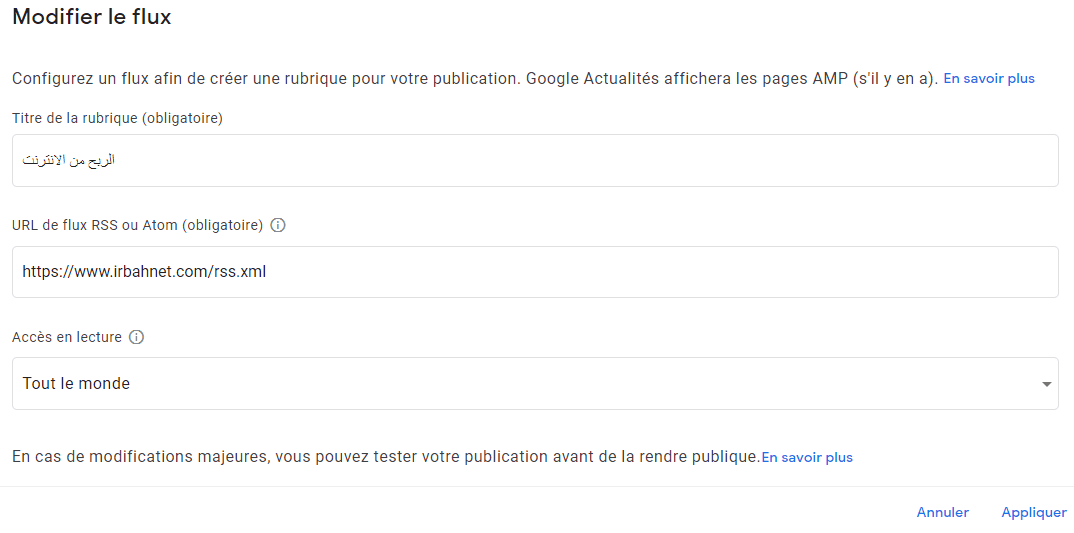Viewport: 1074px width, 533px height.
Task: Click "Google Actualités affichera les pages AMP" sentence
Action: coord(730,78)
